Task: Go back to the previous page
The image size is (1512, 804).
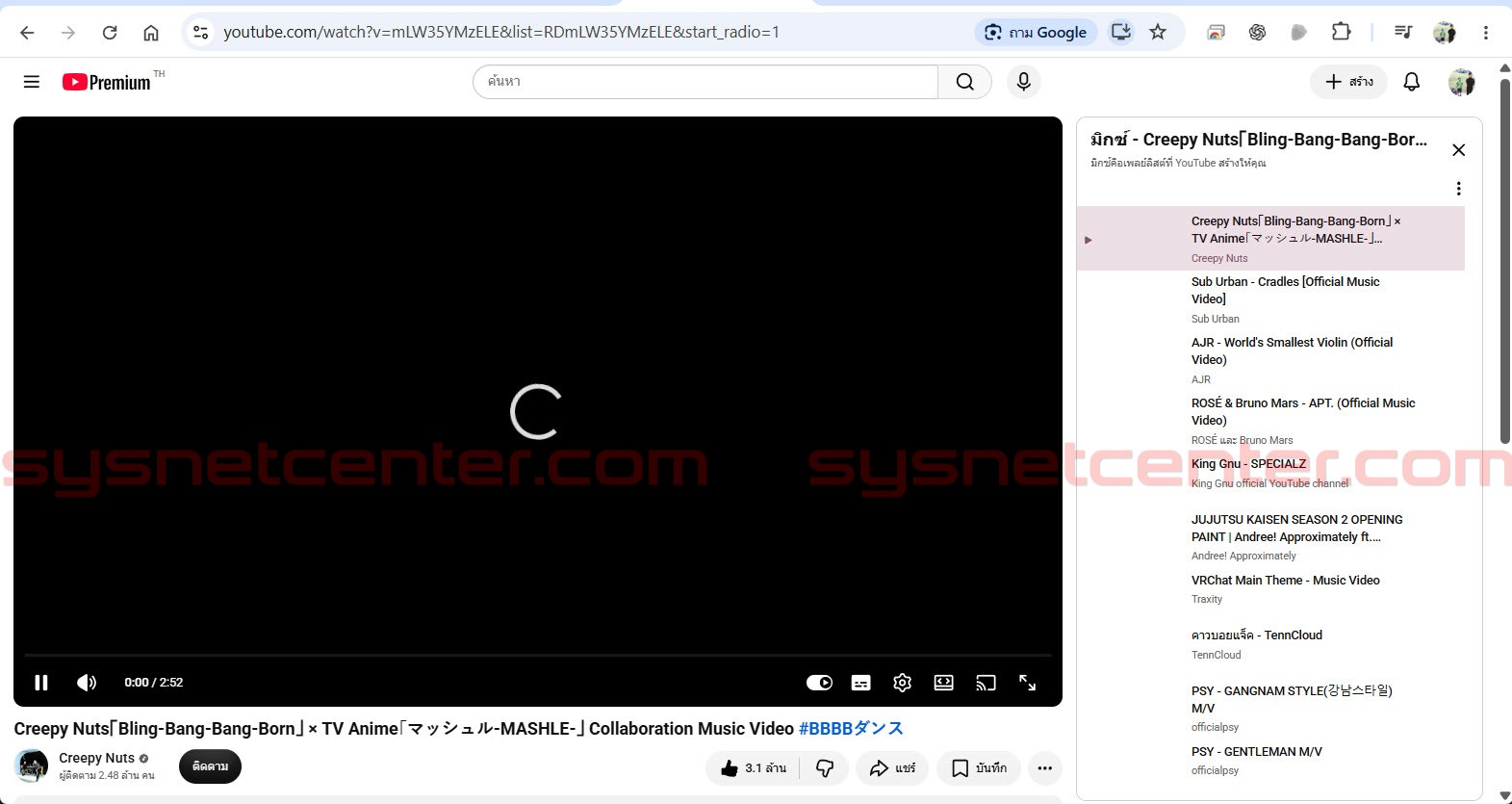Action: tap(27, 33)
